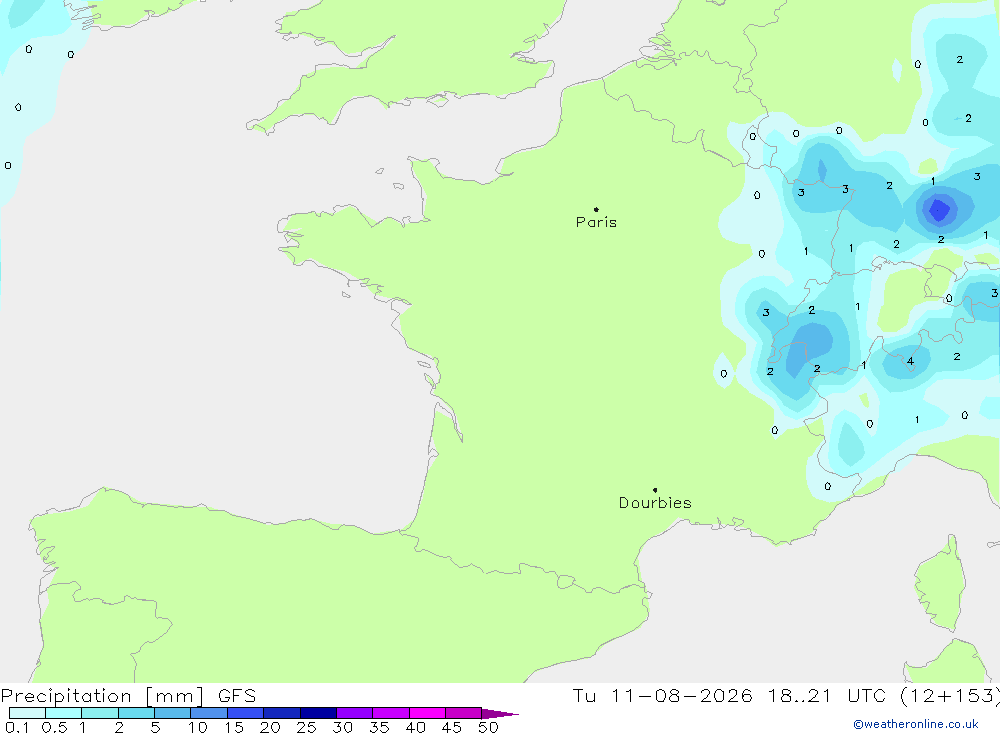Pick the 45–50 mm legend color swatch

(463, 713)
